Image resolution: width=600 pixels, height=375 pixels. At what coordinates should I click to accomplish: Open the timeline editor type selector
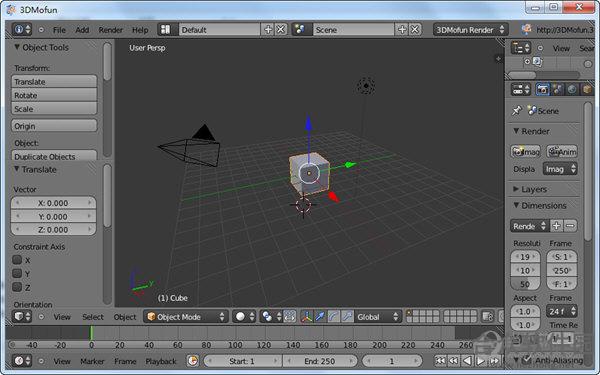tap(22, 361)
